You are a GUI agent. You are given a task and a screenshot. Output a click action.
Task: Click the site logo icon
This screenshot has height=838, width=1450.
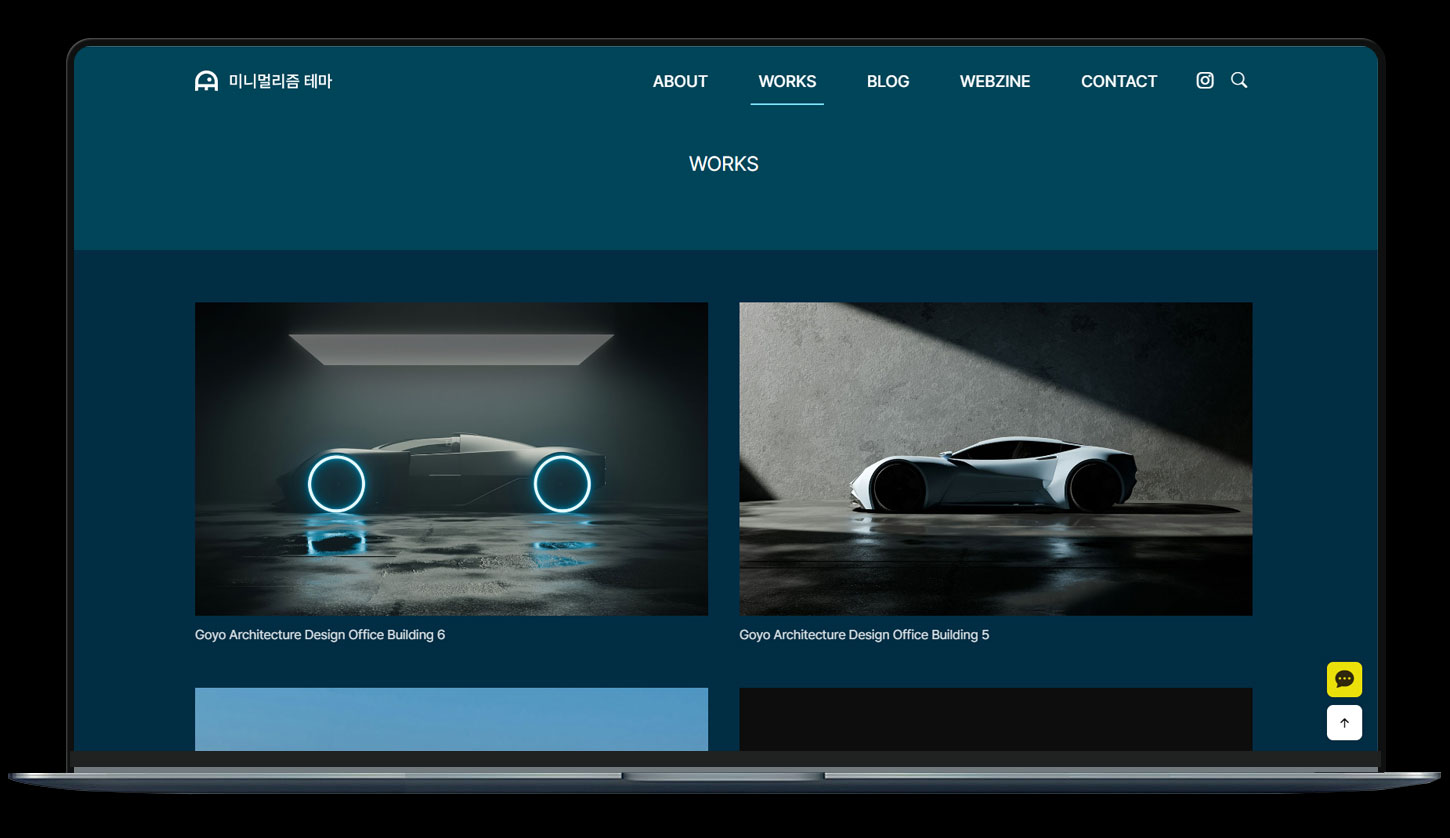206,81
